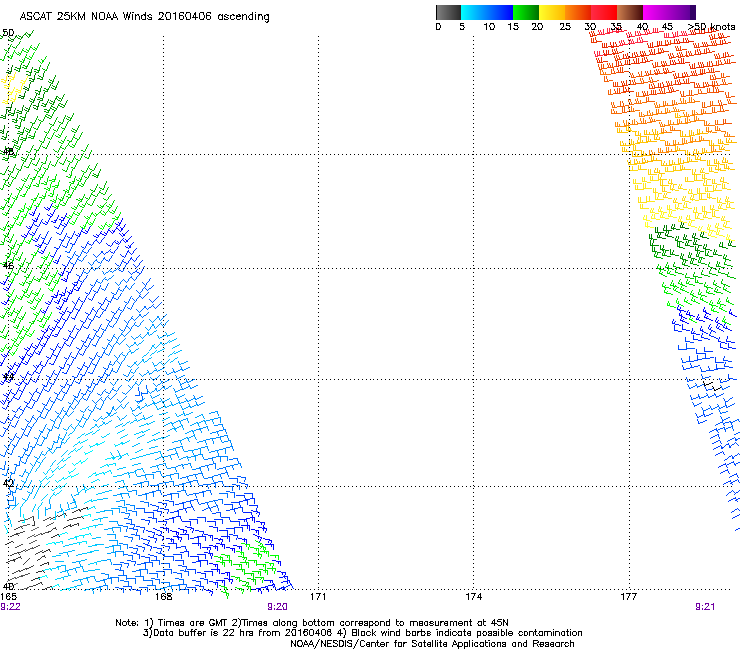Click the purple time stamp '9:20'

[x=278, y=607]
